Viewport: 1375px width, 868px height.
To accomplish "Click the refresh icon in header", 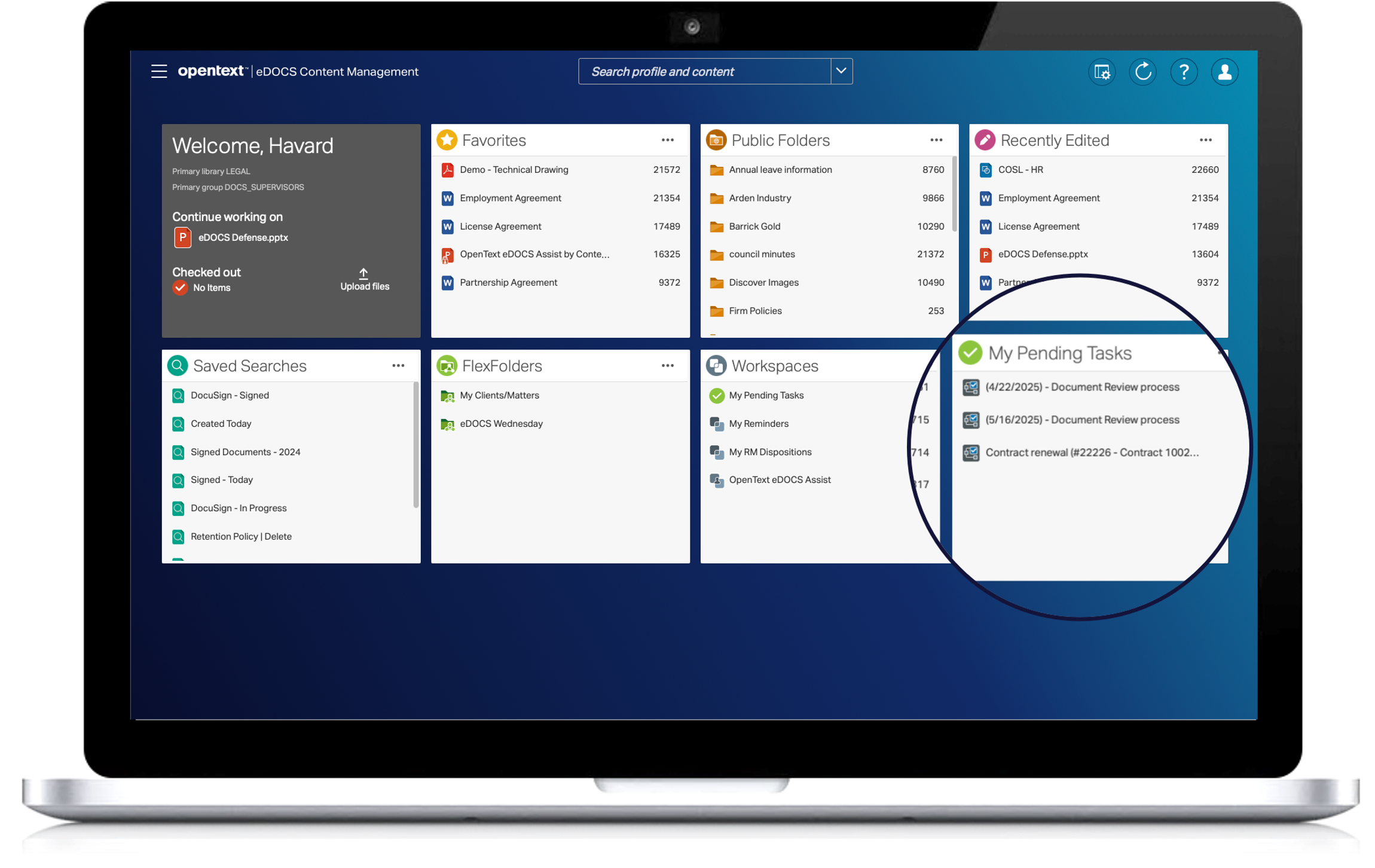I will (x=1142, y=72).
